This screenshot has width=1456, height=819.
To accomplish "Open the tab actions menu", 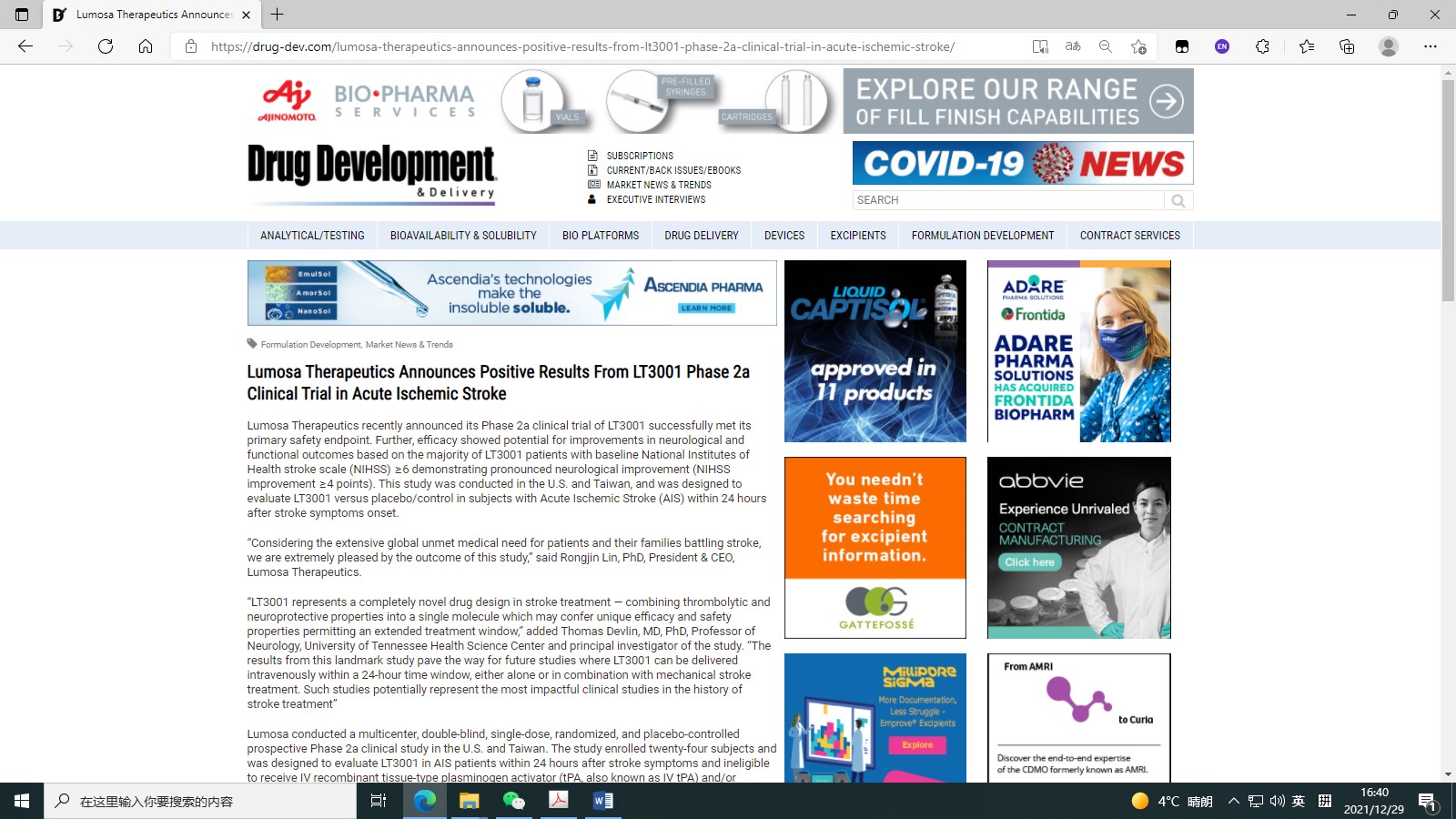I will tap(22, 15).
